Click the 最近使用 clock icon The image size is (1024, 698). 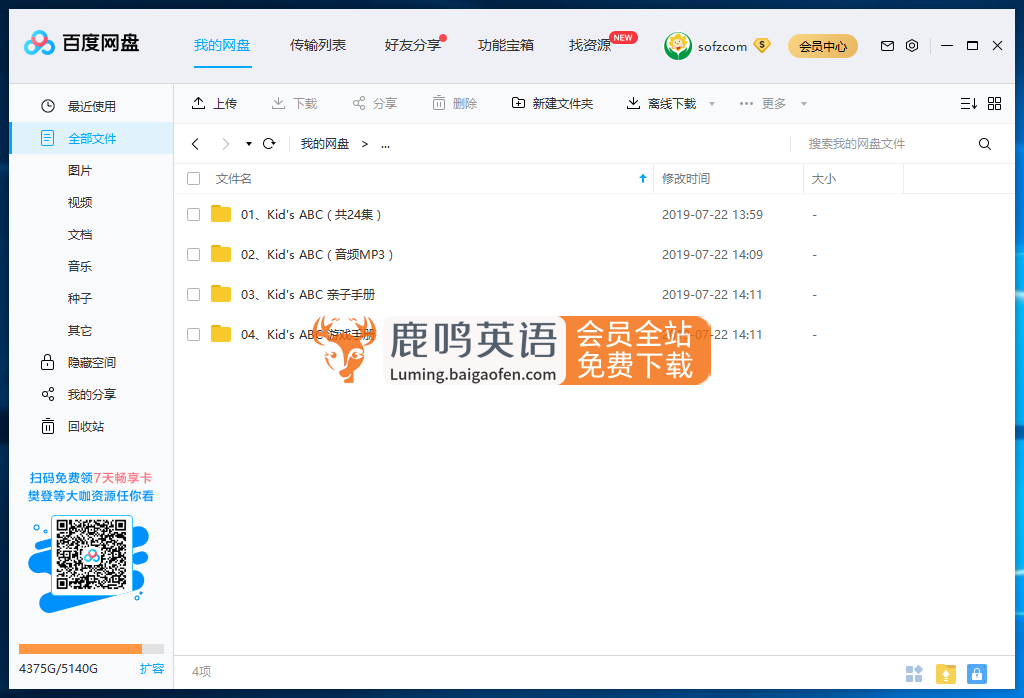[48, 106]
